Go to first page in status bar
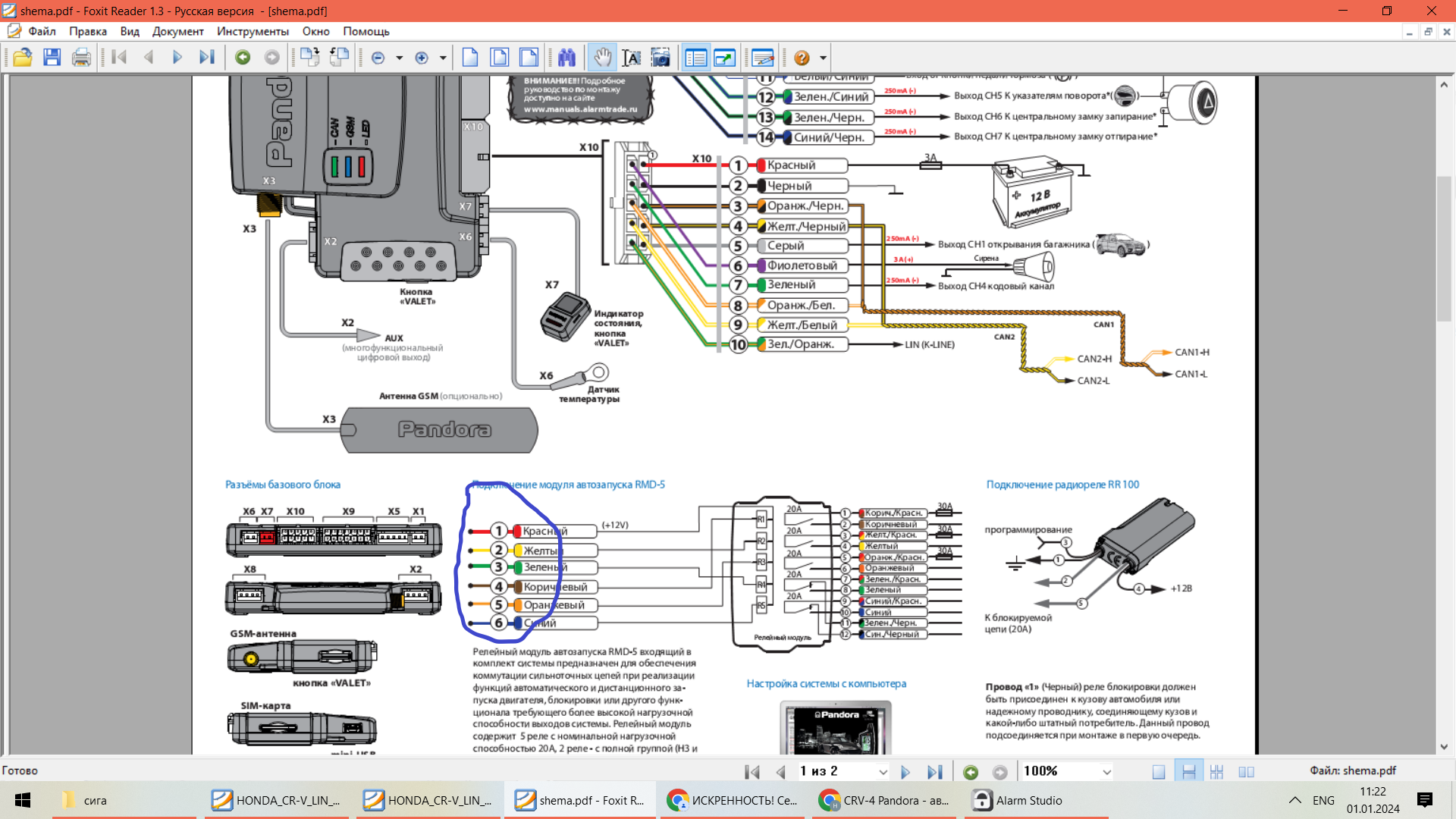 tap(752, 772)
